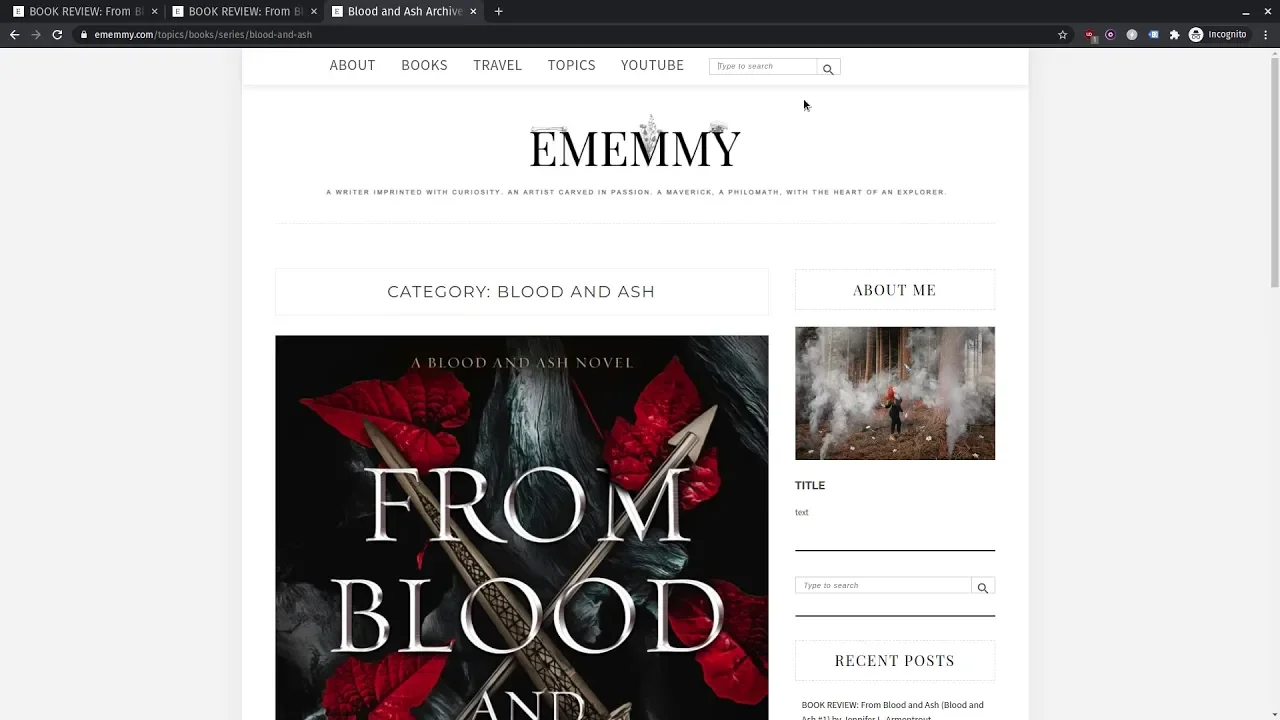Open a new tab with plus icon
This screenshot has height=720, width=1280.
(498, 11)
